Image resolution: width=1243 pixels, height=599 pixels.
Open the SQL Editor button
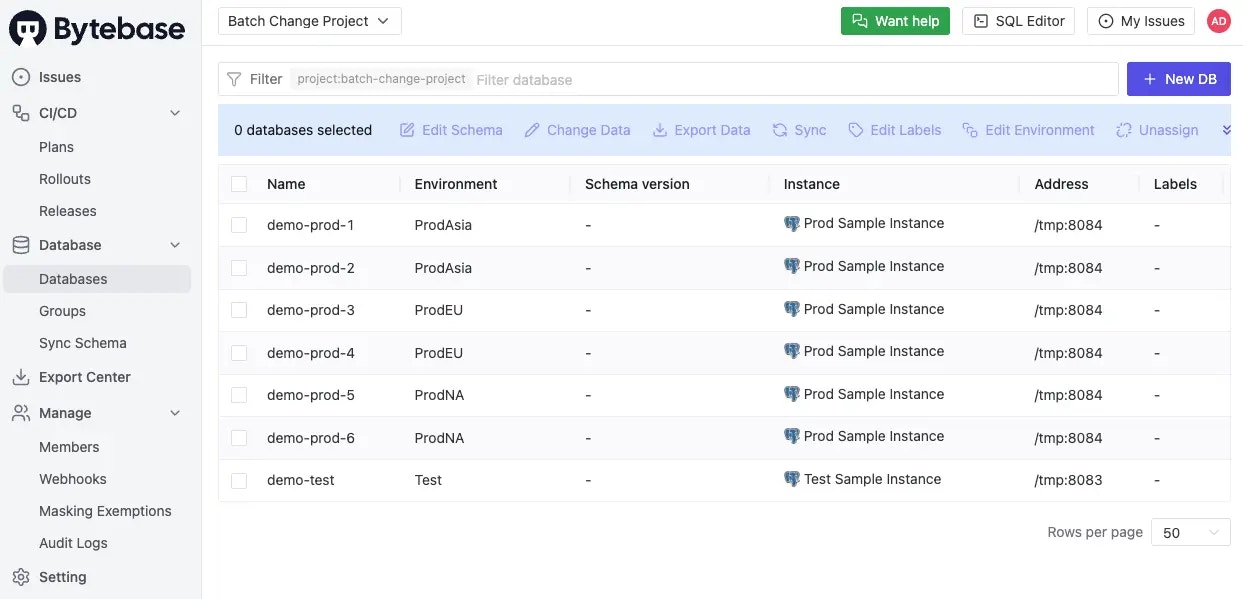1019,21
